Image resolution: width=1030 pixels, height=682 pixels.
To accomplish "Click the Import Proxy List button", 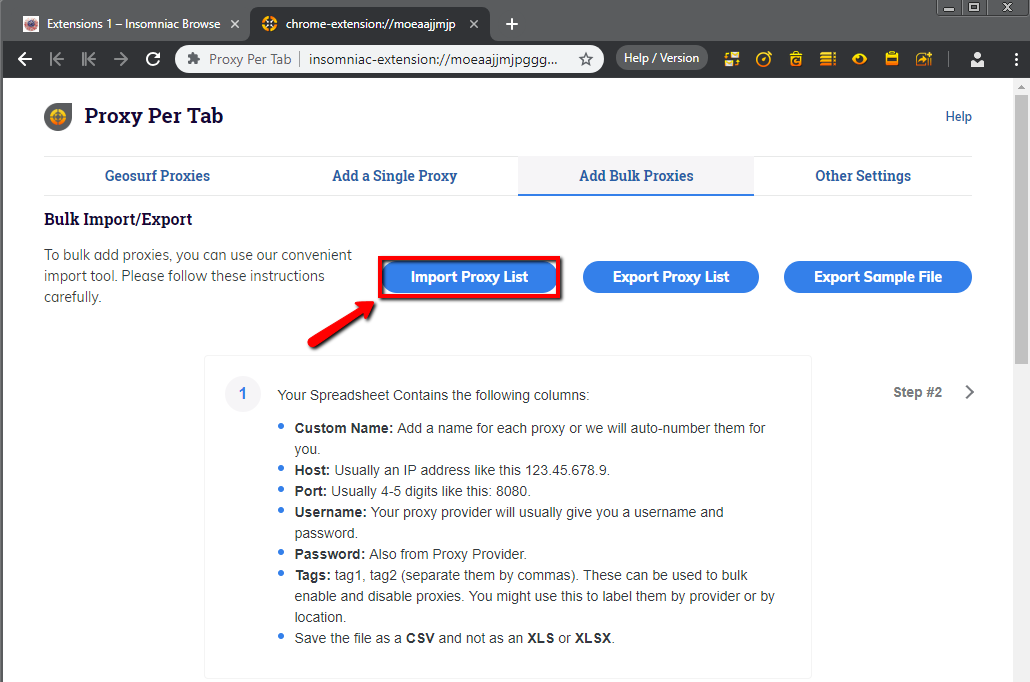I will pos(469,277).
